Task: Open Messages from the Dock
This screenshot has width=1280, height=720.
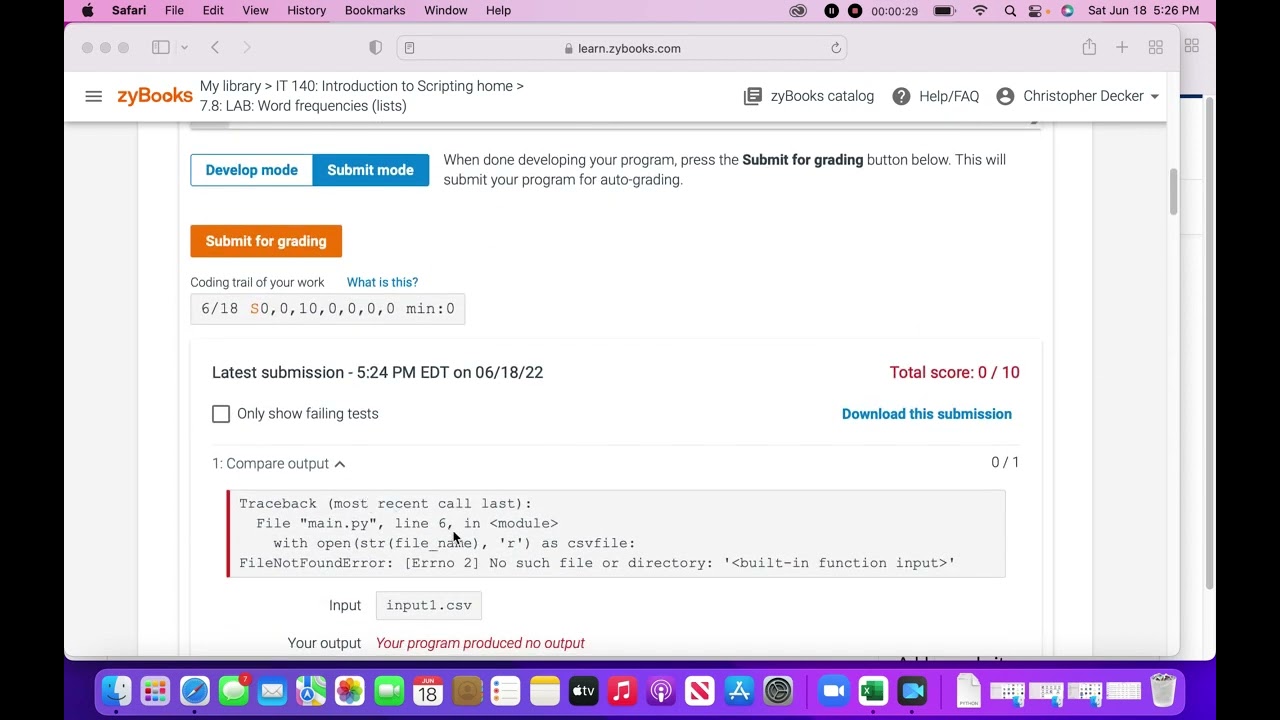Action: [233, 691]
